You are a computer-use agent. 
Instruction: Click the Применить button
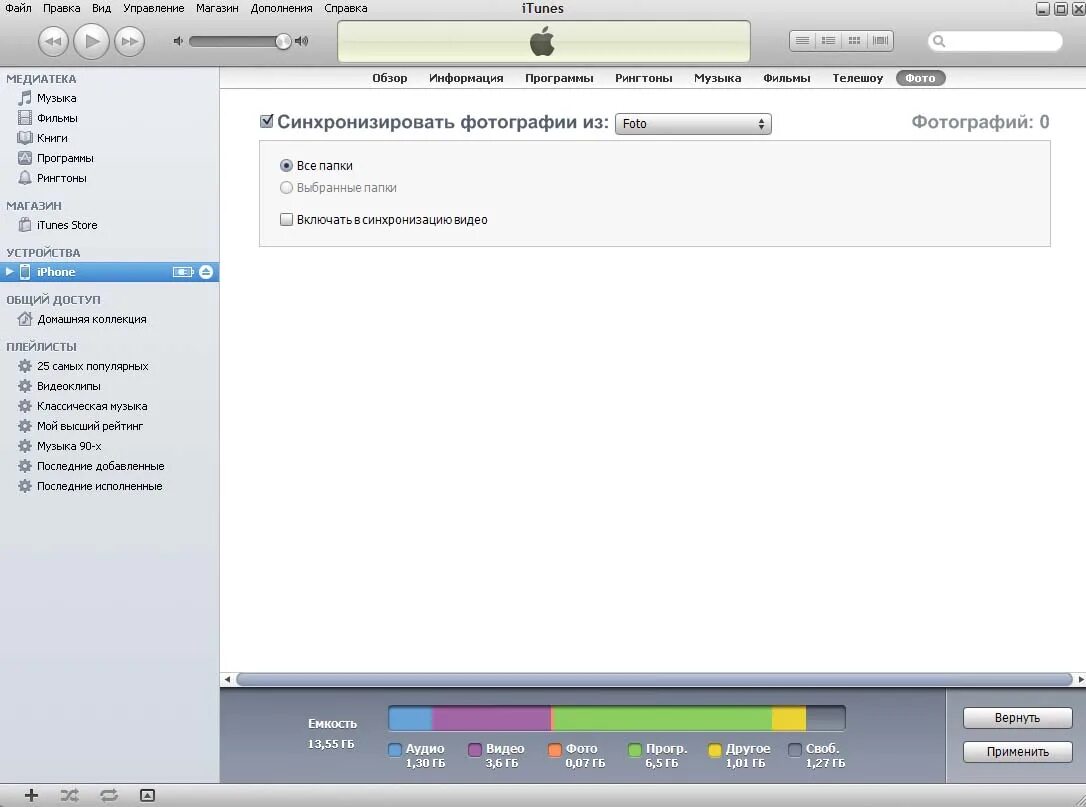point(1017,752)
